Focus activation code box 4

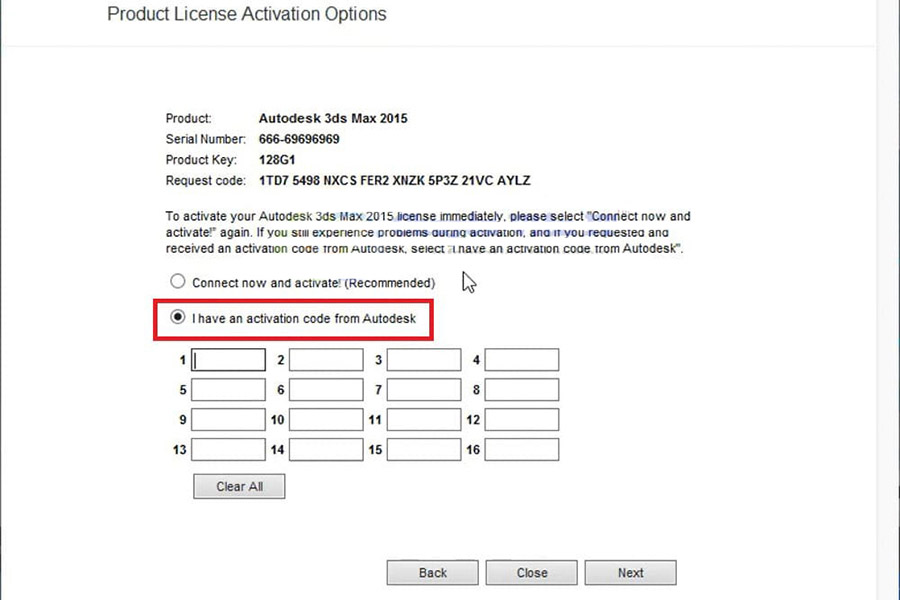click(522, 360)
